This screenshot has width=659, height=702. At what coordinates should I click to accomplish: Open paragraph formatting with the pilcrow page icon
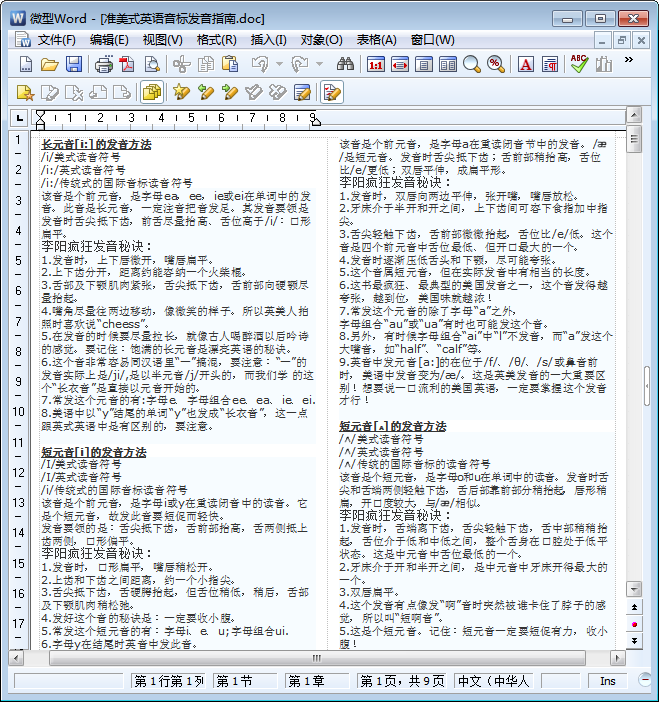point(550,64)
